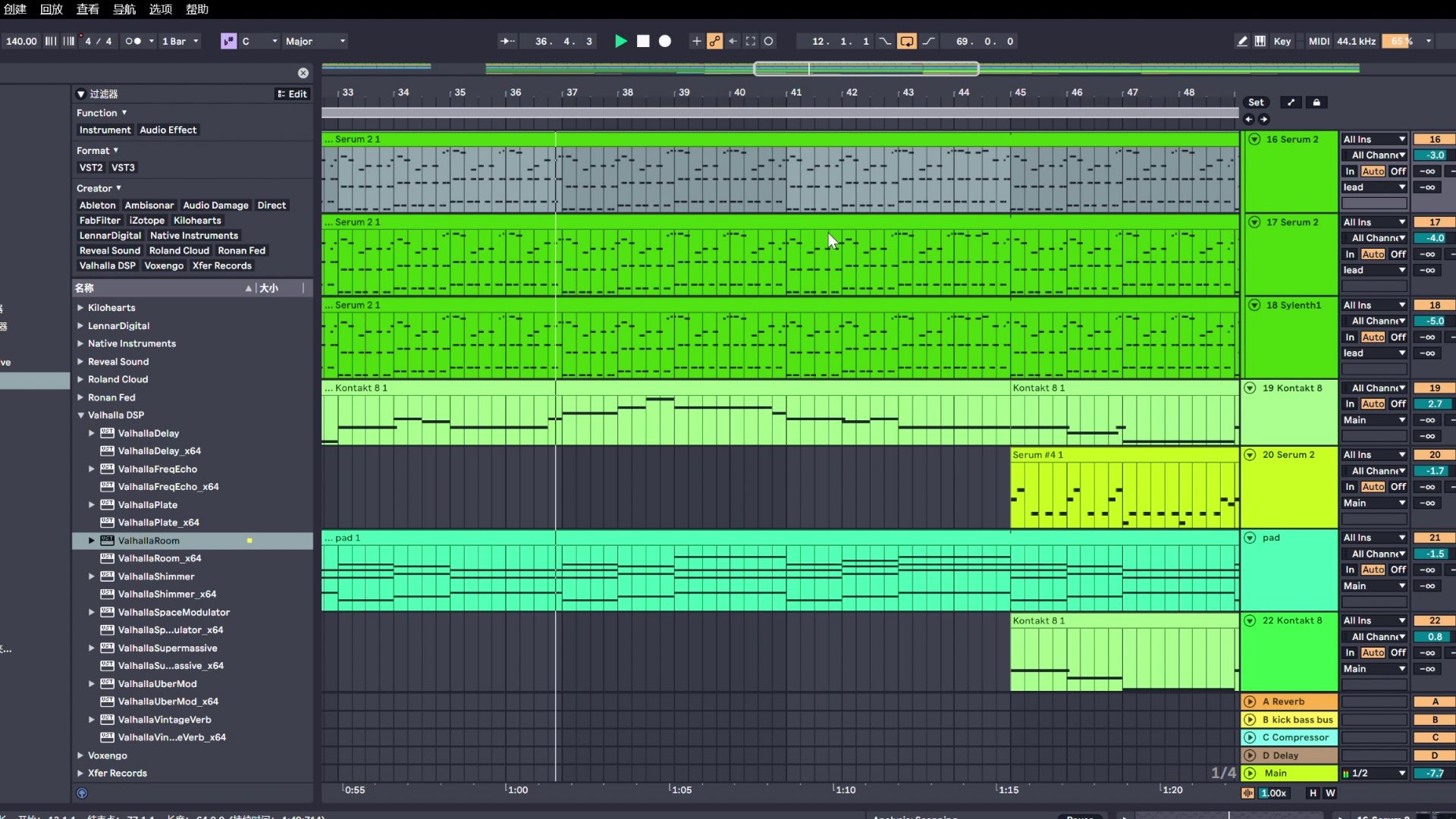Click the H height optimize button
Image resolution: width=1456 pixels, height=819 pixels.
click(x=1313, y=793)
